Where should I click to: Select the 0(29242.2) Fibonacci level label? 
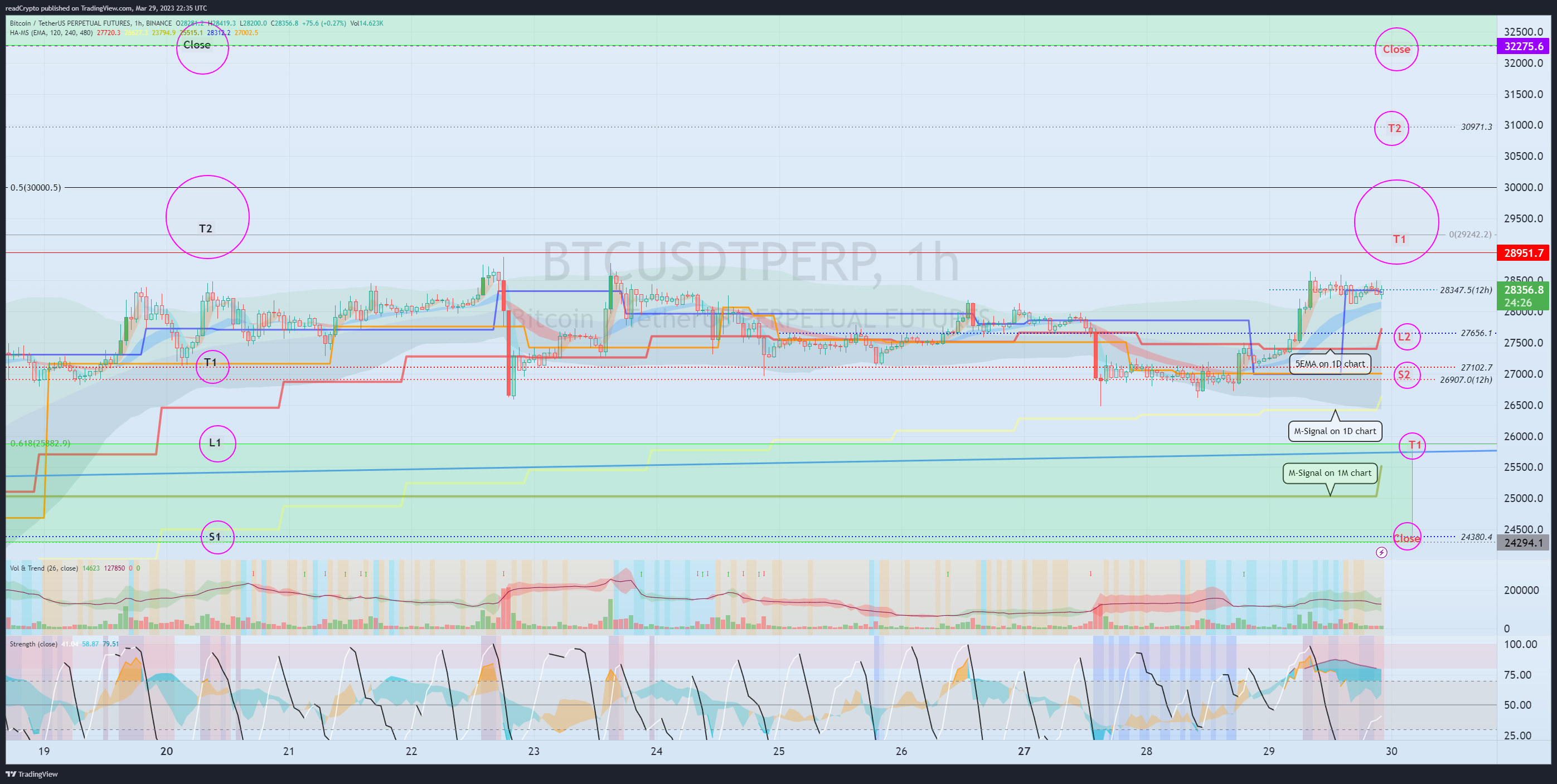point(1470,235)
